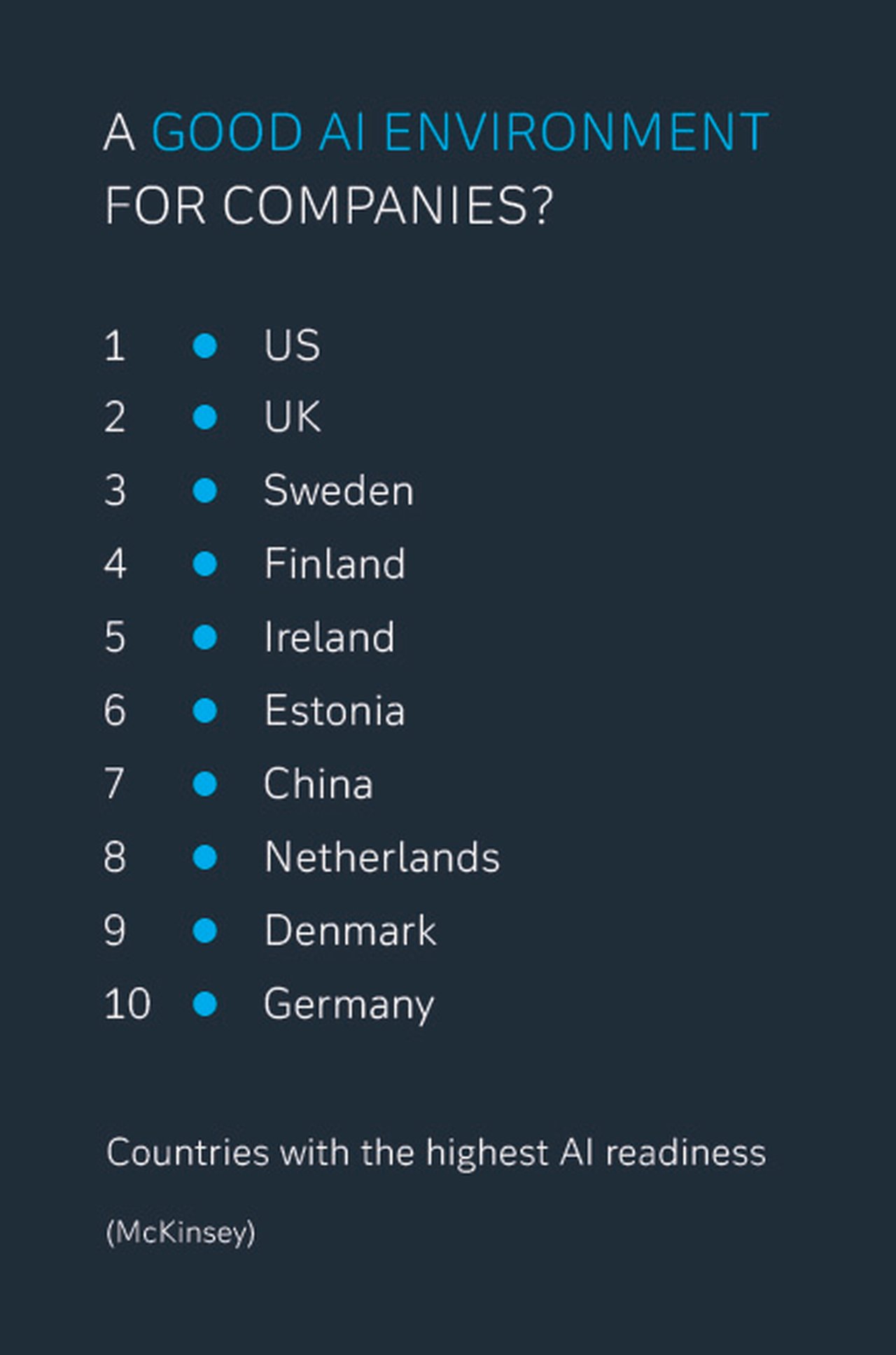Click the blue dot beside UK
The image size is (896, 1355).
pyautogui.click(x=204, y=417)
